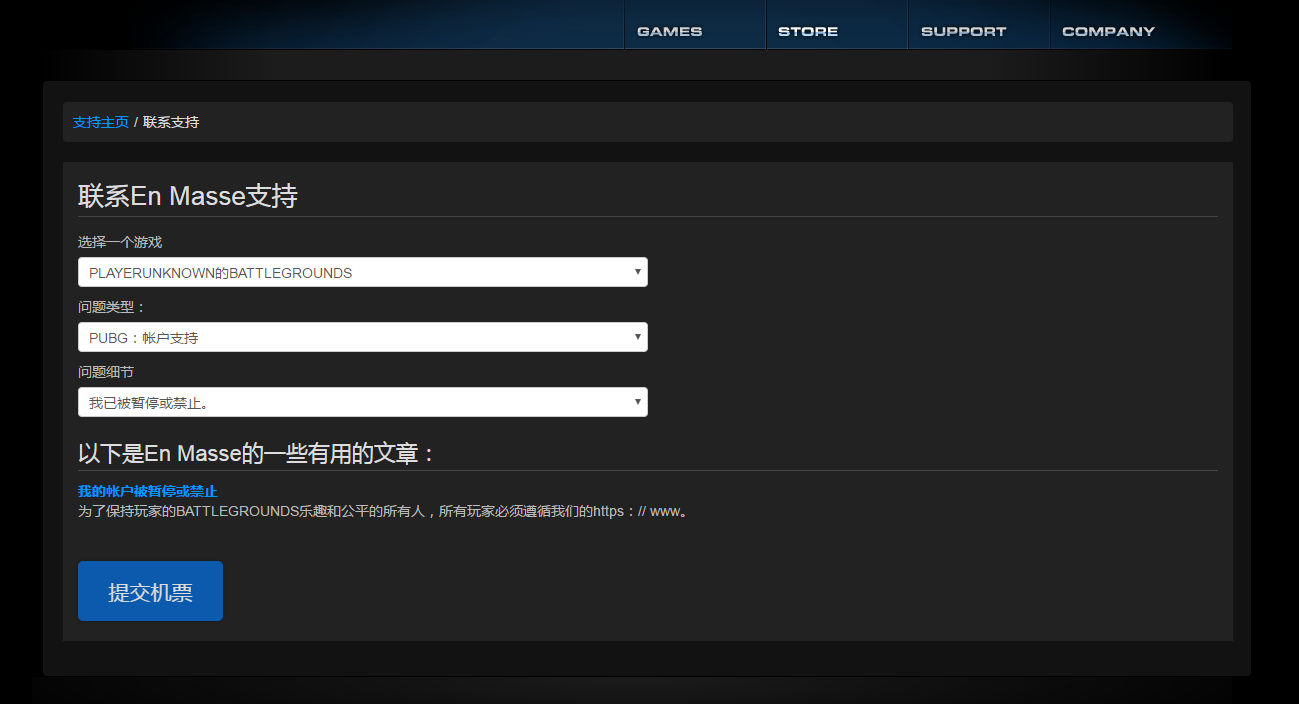Expand the 问题类型 dropdown using its arrow
The image size is (1299, 704).
(x=637, y=336)
